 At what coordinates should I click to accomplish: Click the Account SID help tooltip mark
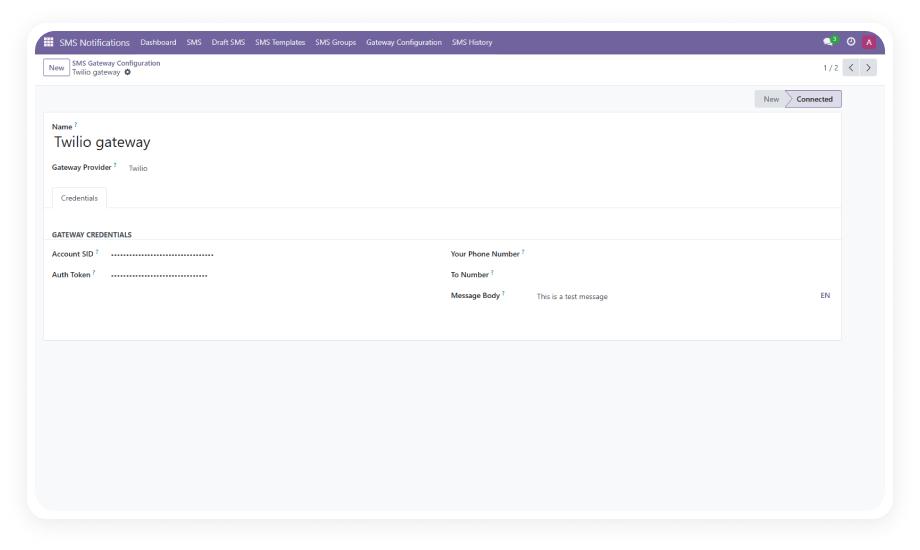(x=97, y=251)
